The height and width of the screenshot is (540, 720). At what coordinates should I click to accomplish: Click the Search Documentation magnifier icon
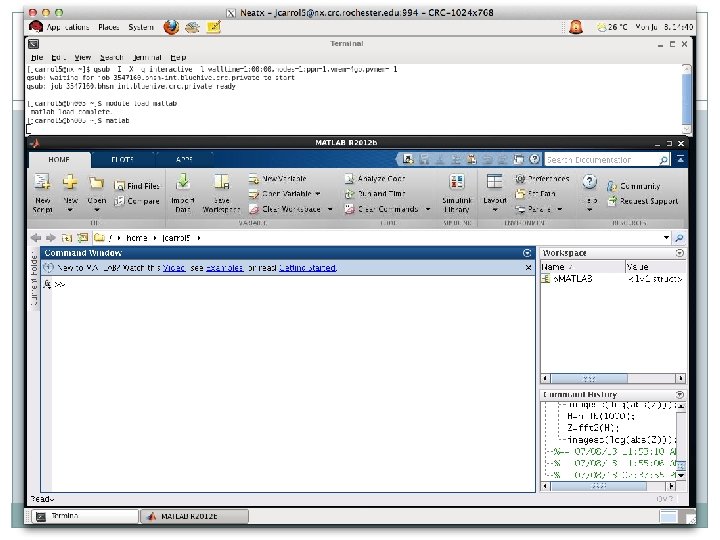coord(664,160)
